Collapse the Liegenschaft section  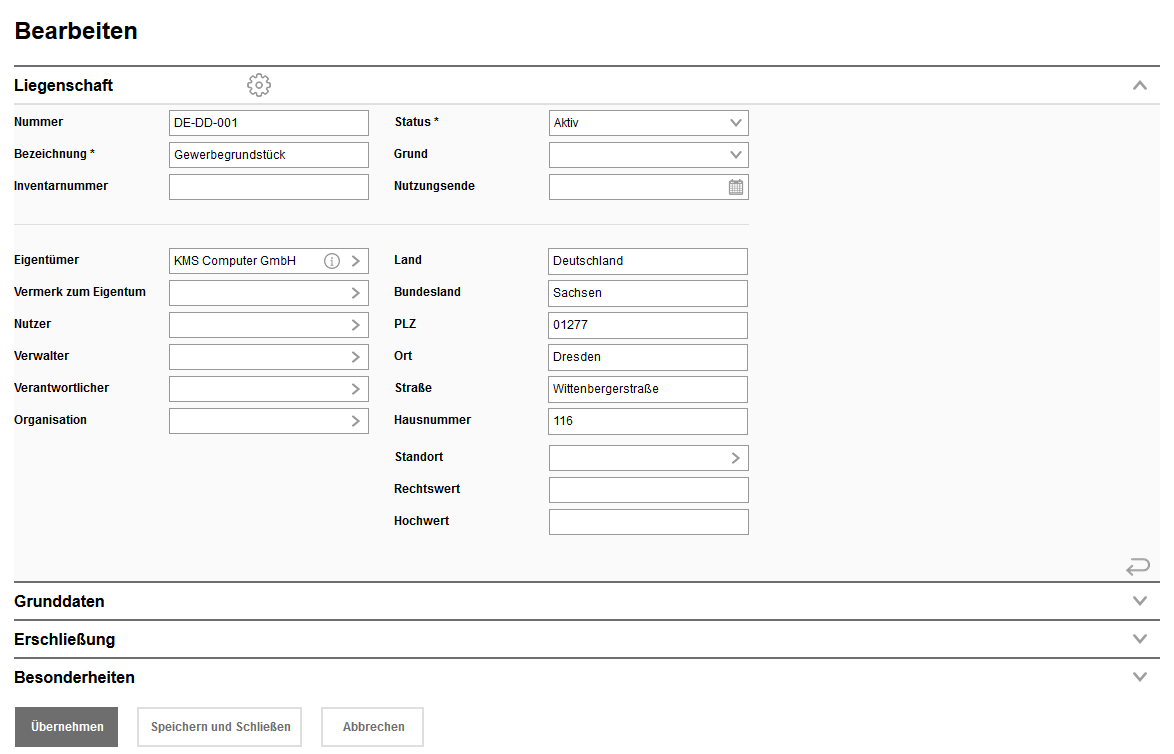click(x=1139, y=86)
